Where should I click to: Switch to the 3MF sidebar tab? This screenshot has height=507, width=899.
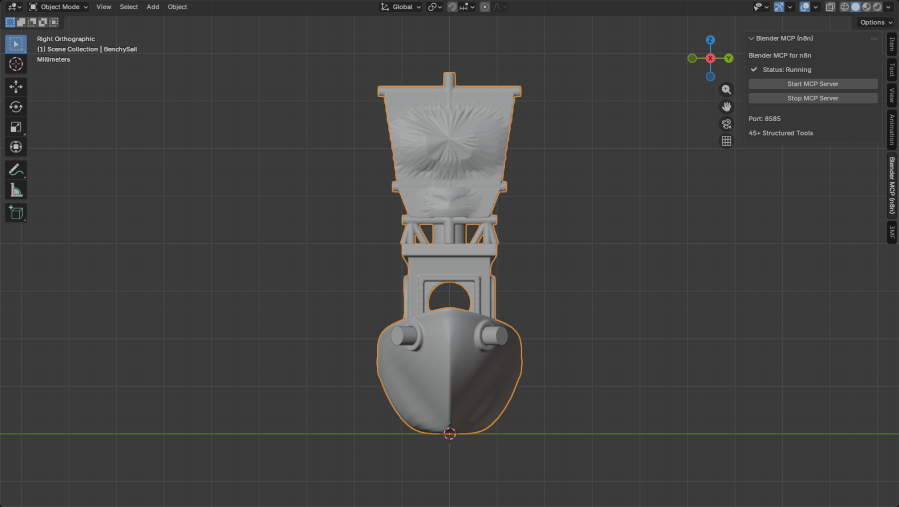[892, 232]
